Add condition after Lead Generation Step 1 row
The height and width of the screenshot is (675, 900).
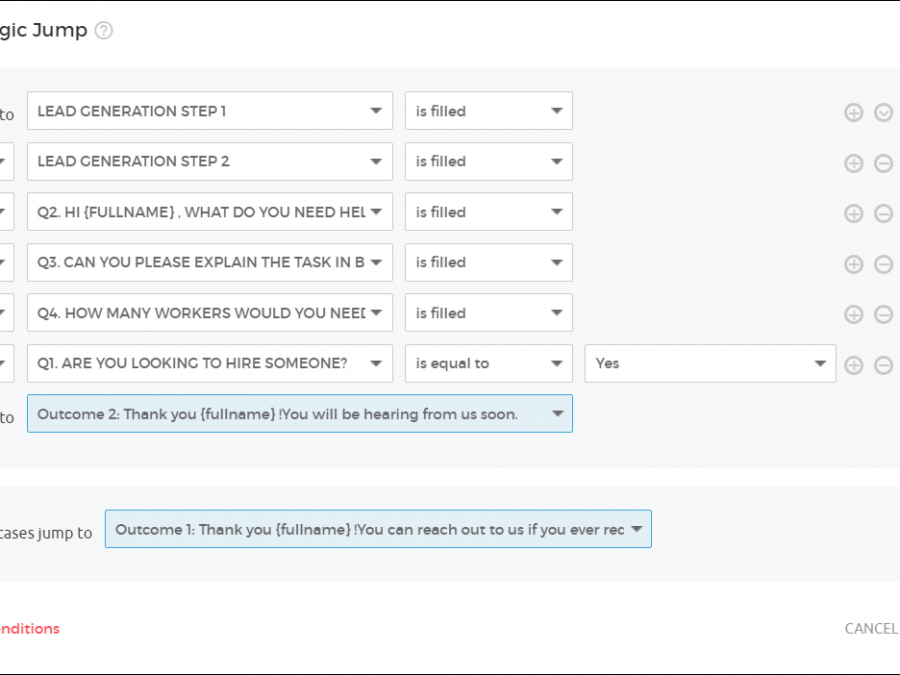pyautogui.click(x=853, y=112)
